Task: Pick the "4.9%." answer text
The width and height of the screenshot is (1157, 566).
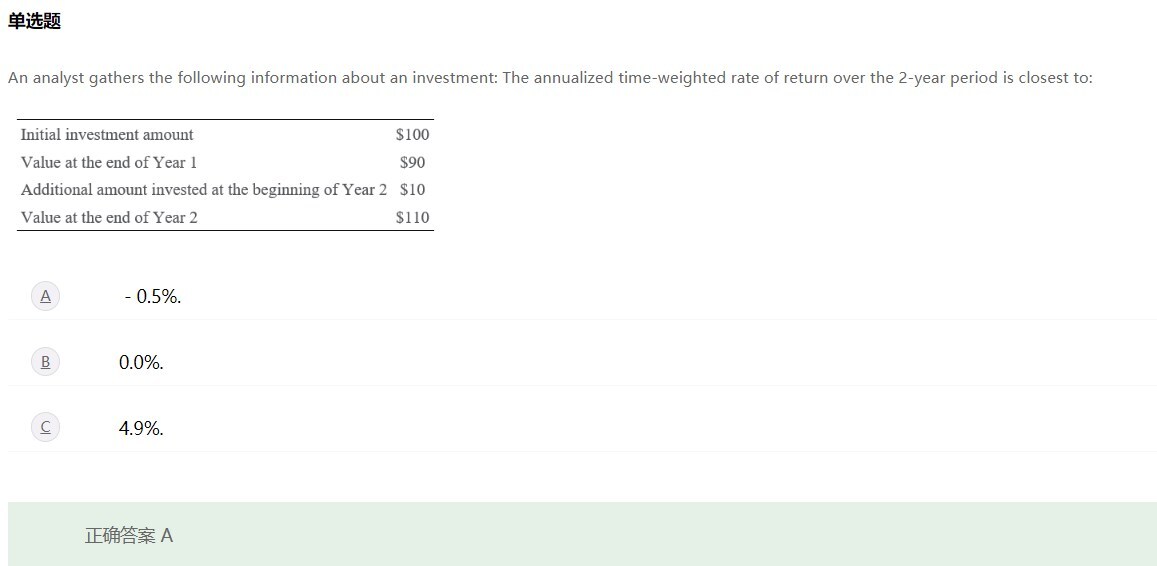Action: 141,428
